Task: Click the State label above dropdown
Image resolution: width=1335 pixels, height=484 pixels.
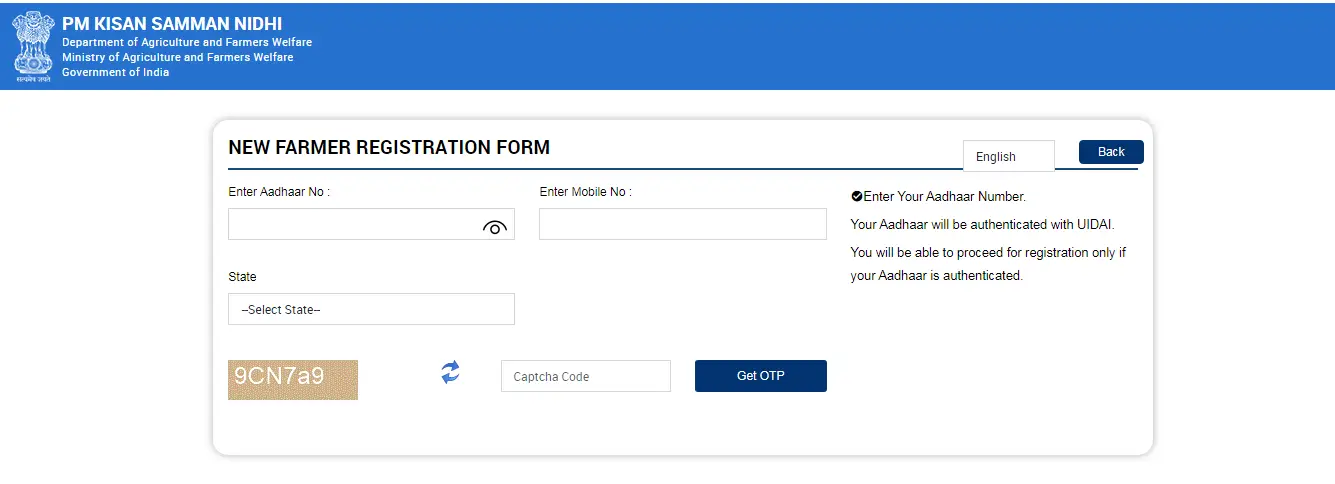Action: [242, 277]
